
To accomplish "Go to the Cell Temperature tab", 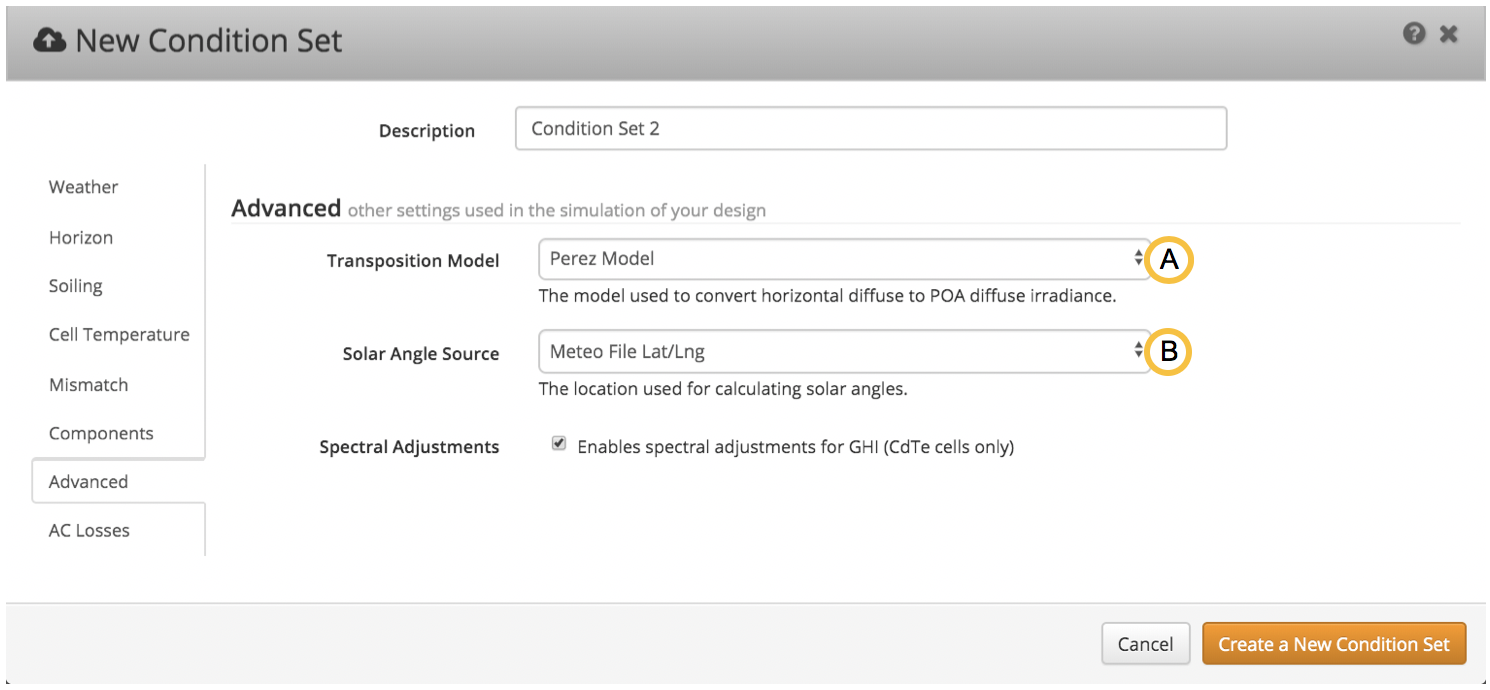I will tap(119, 335).
